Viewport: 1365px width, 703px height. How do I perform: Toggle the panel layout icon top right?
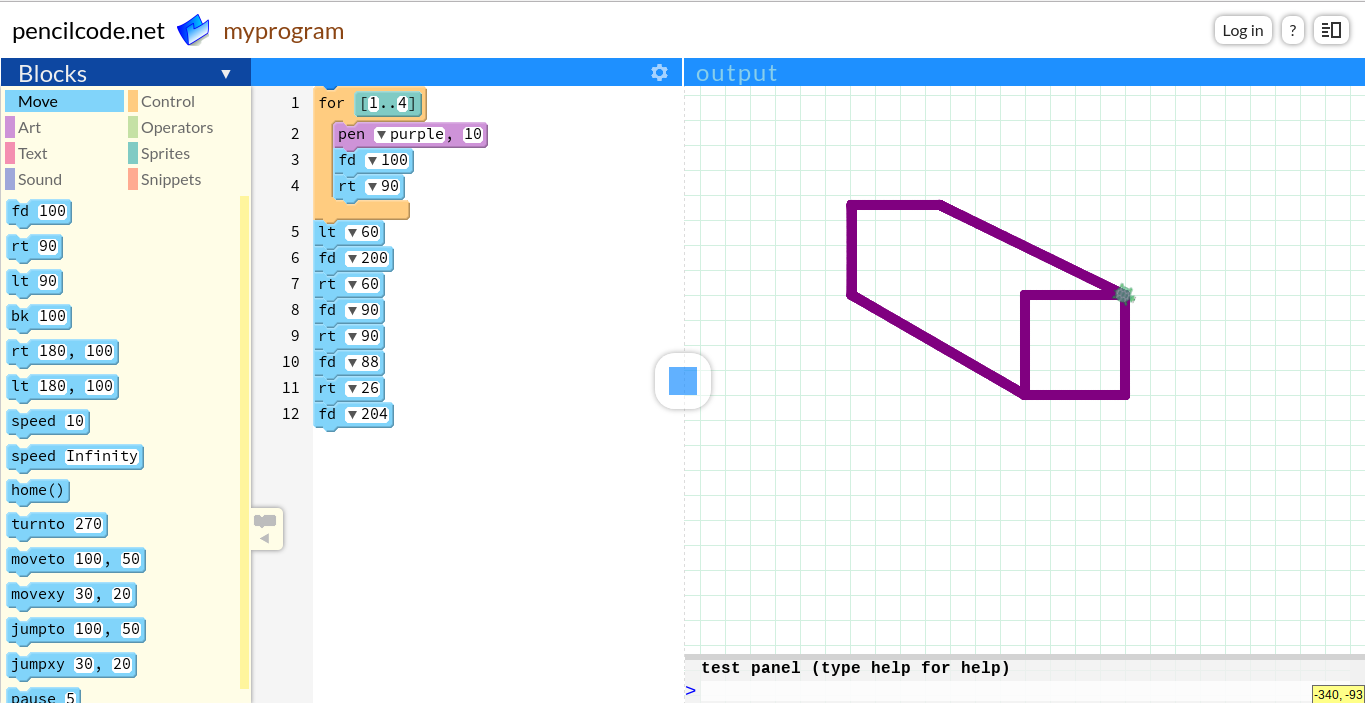(1330, 30)
